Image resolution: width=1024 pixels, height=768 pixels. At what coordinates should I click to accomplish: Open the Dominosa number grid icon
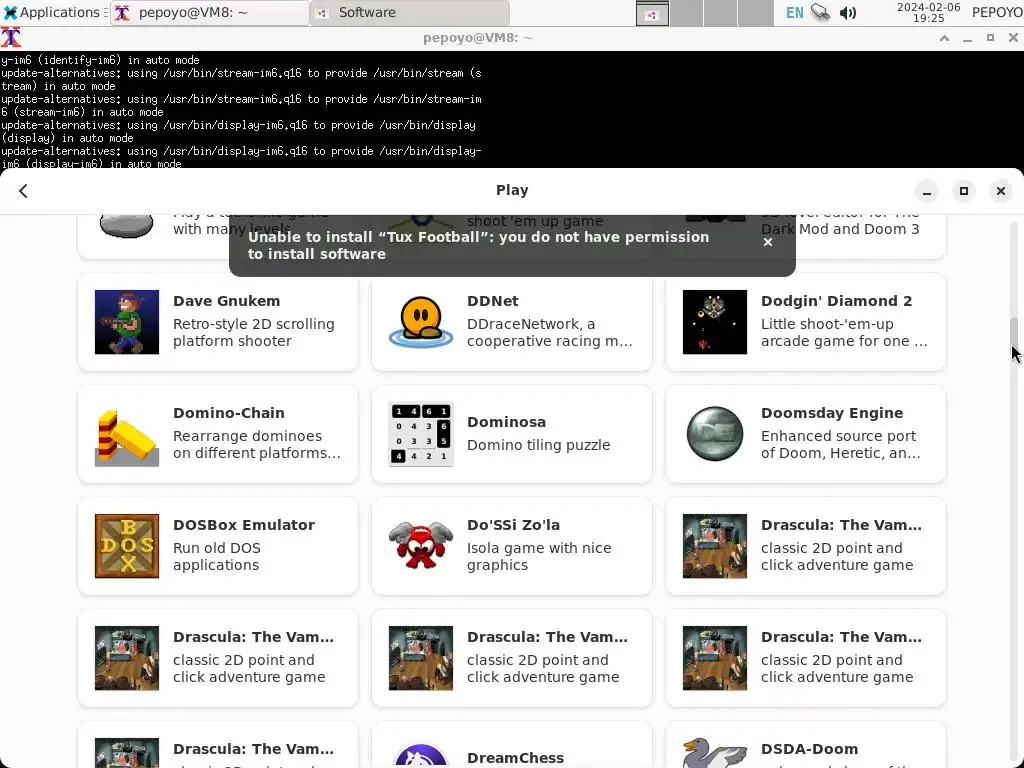click(x=421, y=434)
